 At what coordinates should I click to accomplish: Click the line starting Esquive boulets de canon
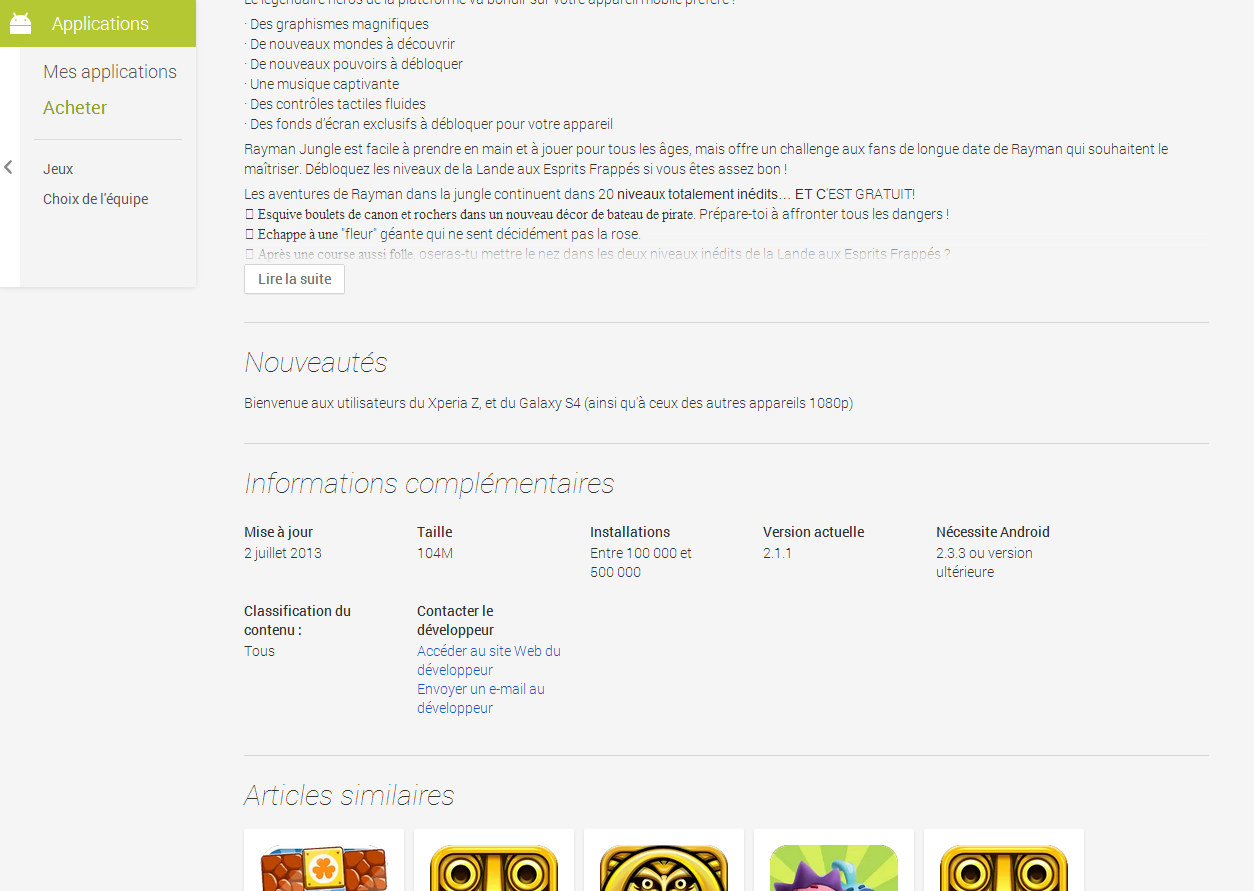(x=596, y=214)
